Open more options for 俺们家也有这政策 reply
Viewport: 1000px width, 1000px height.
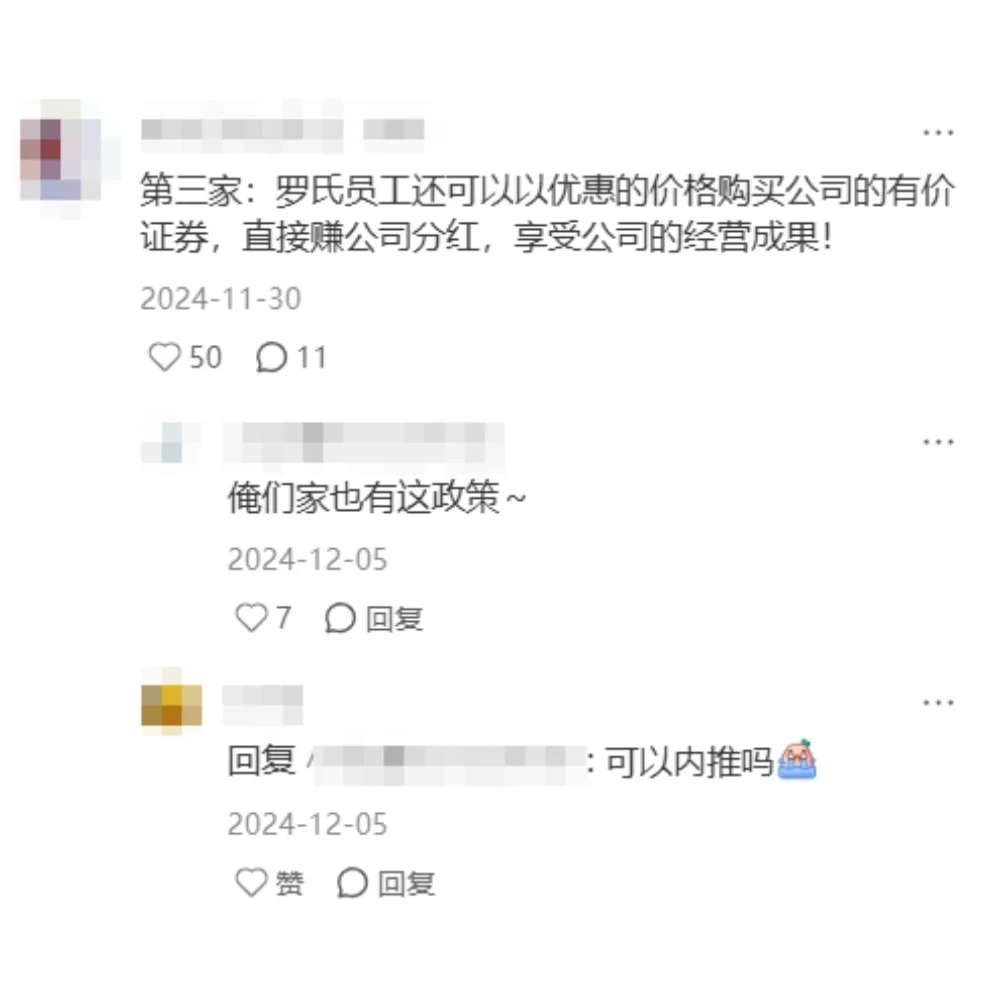(938, 441)
